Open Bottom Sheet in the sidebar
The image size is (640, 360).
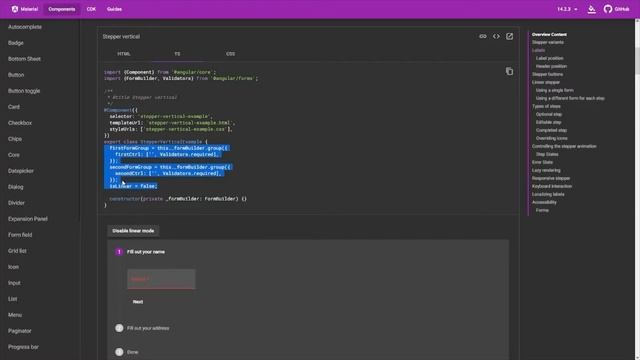(24, 59)
